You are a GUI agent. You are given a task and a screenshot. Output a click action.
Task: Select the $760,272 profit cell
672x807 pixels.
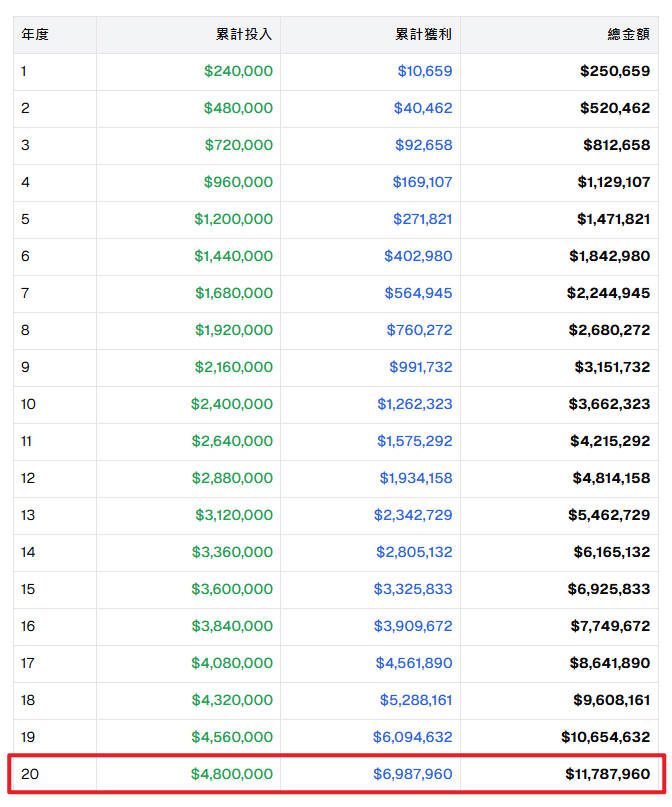(419, 330)
